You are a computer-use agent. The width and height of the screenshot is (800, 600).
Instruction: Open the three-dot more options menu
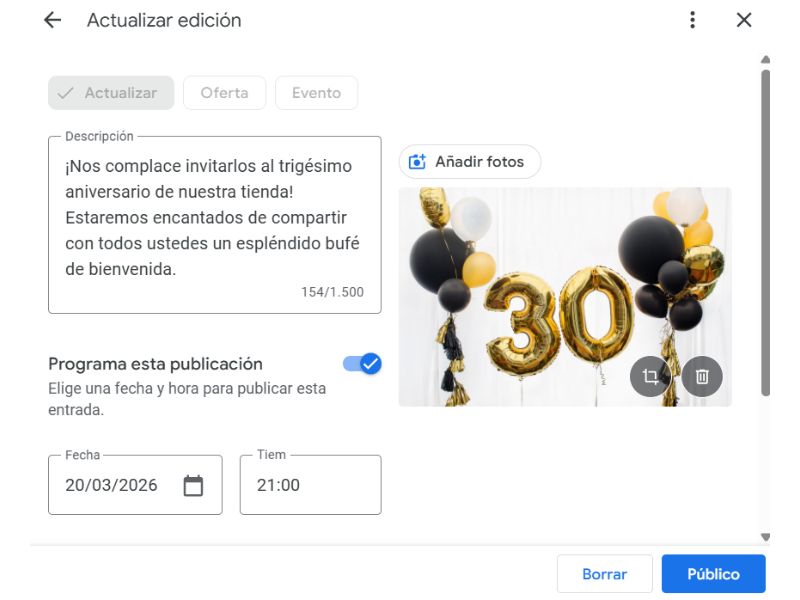click(692, 20)
